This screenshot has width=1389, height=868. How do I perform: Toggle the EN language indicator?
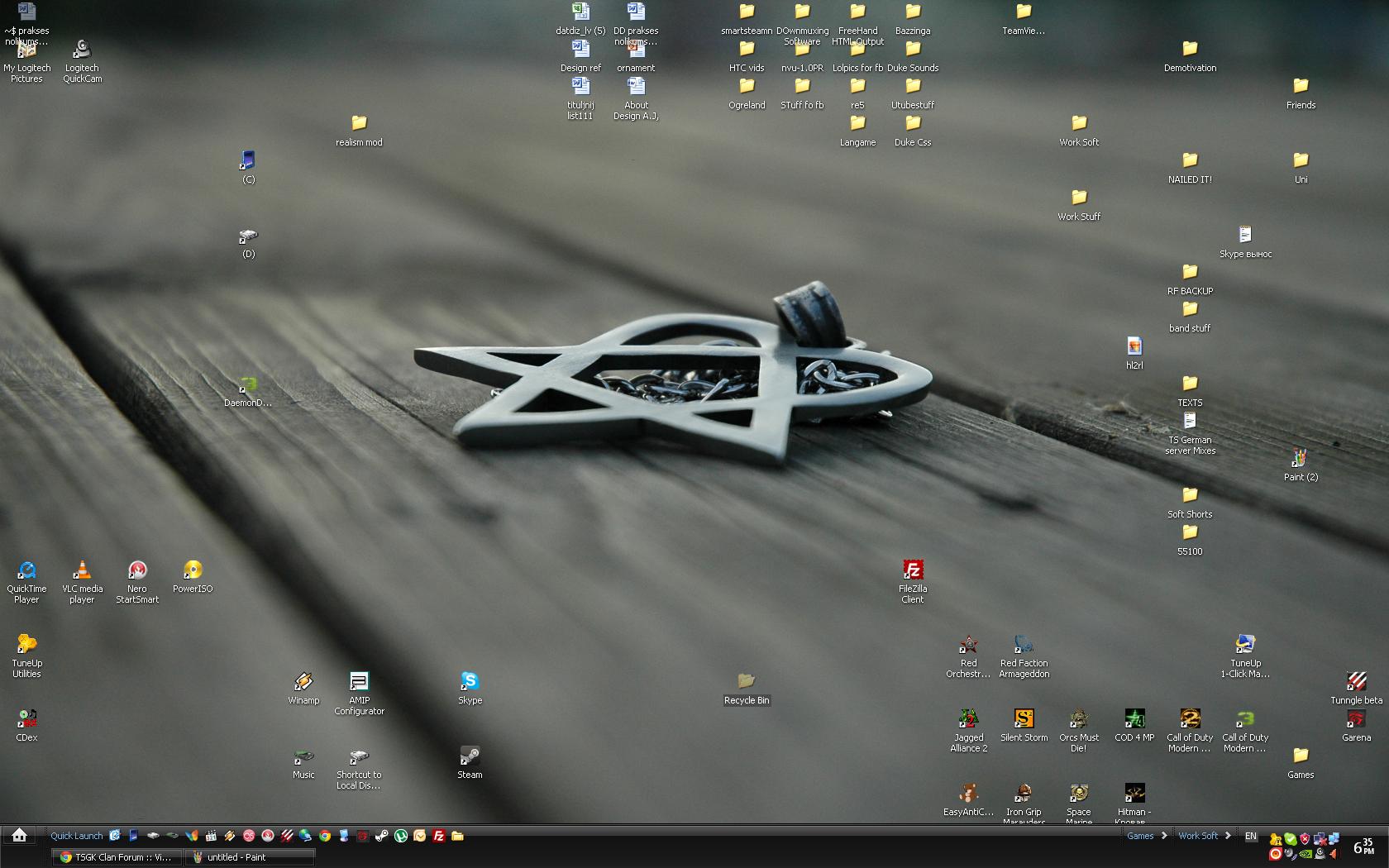tap(1251, 836)
